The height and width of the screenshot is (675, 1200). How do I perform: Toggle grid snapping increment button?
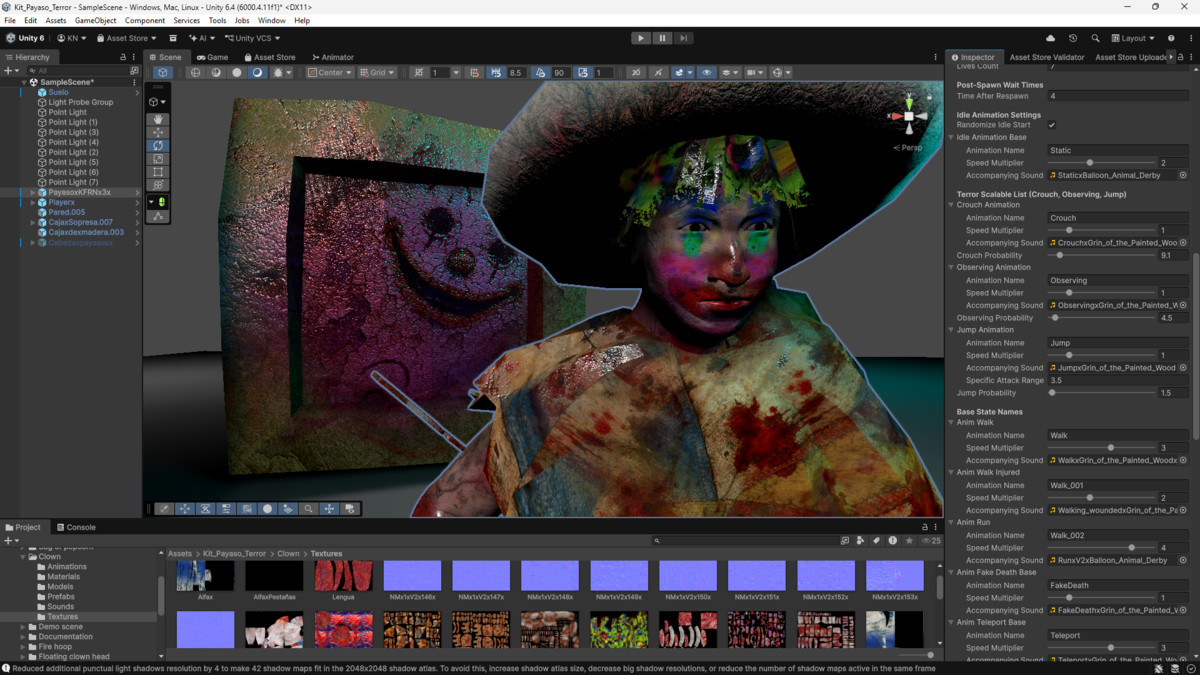(x=474, y=72)
